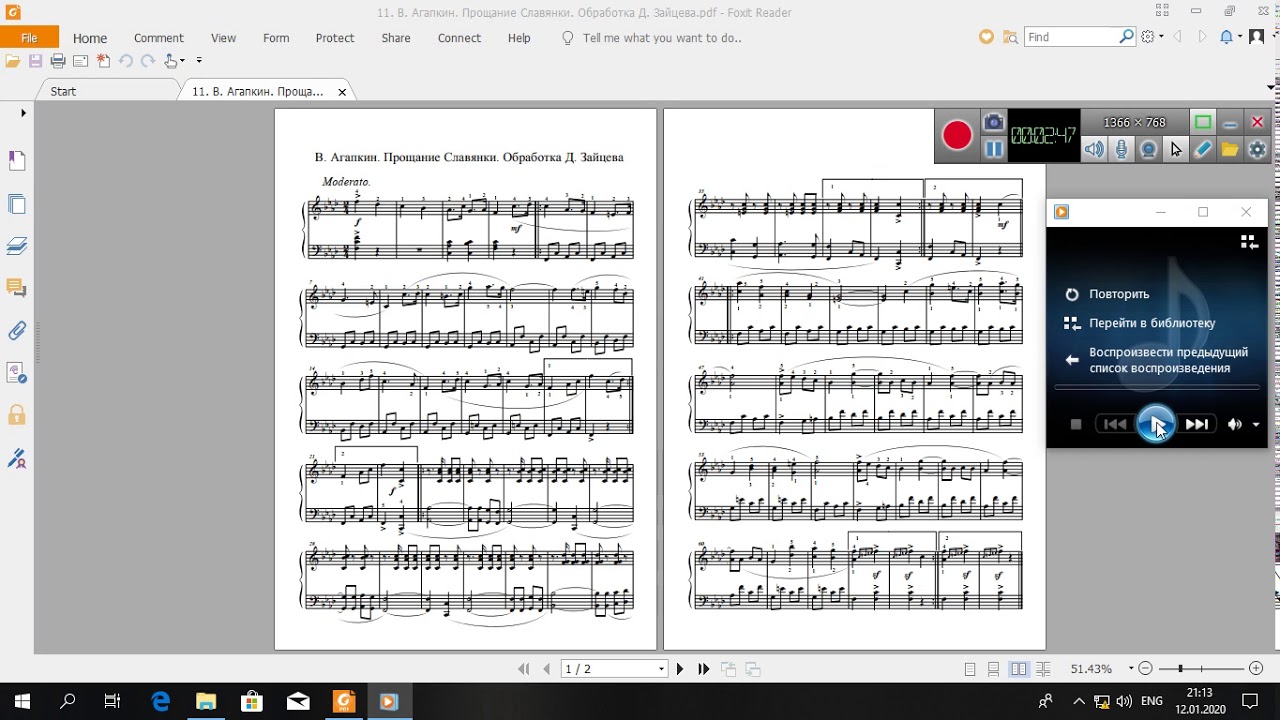
Task: Go to next page arrow
Action: pos(680,669)
